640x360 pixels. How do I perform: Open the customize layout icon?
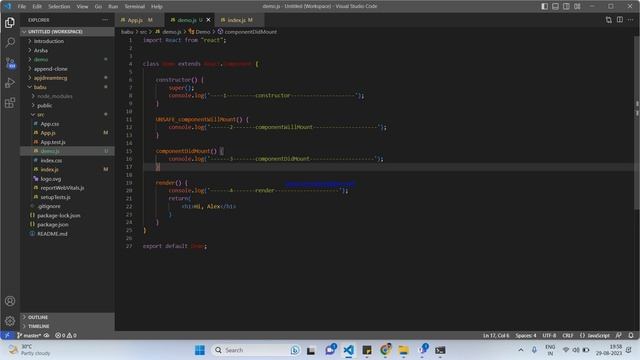(577, 6)
